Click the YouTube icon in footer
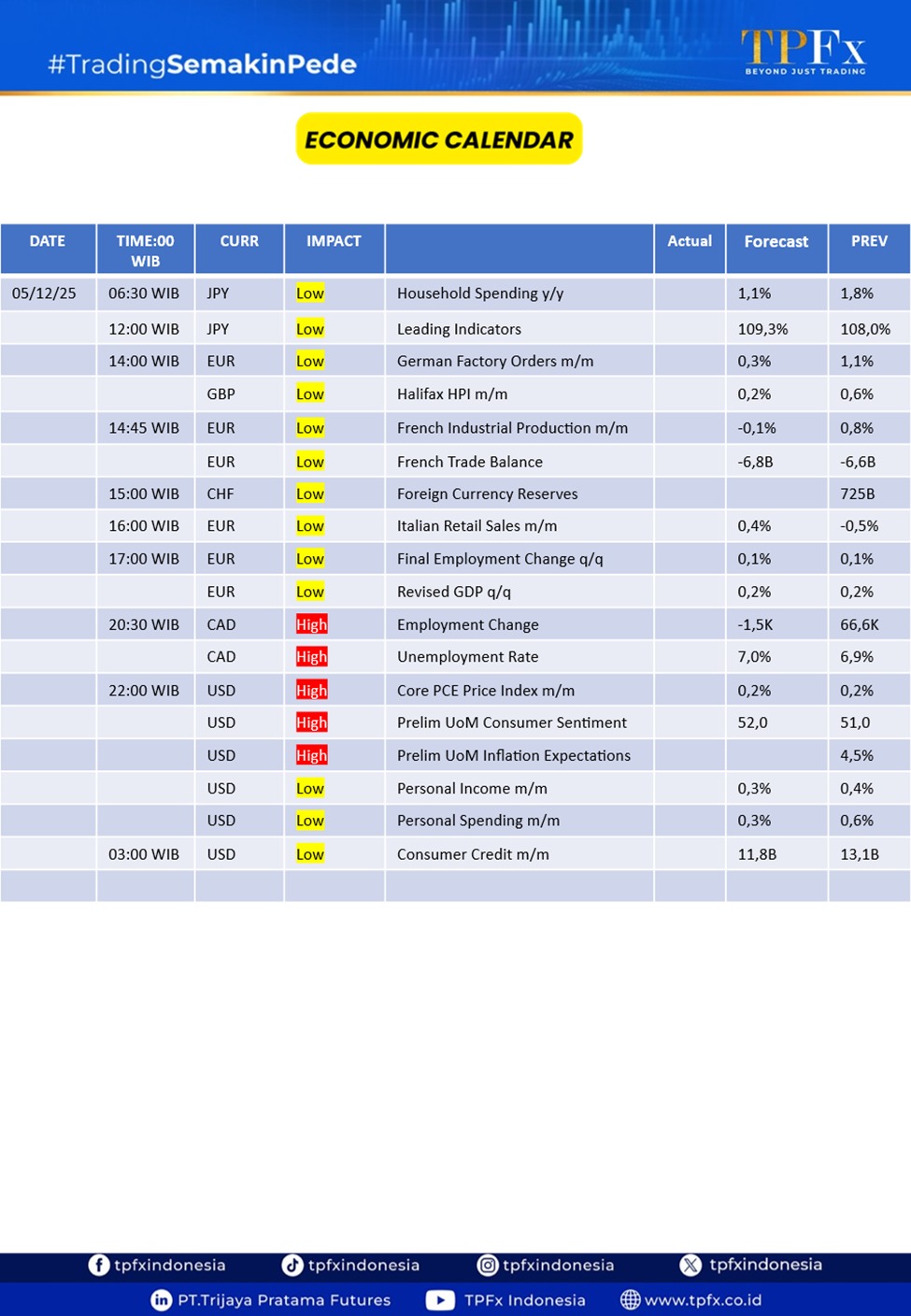Image resolution: width=911 pixels, height=1316 pixels. (440, 1300)
